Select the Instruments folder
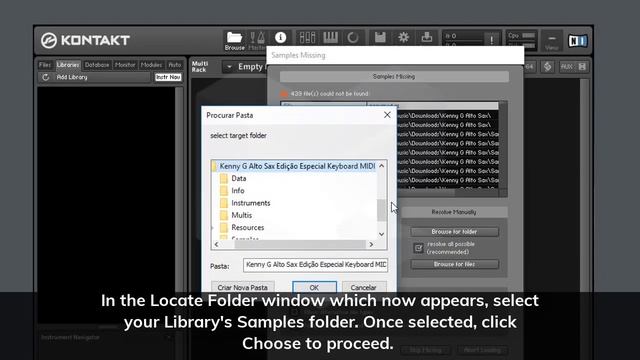The image size is (640, 360). coord(251,203)
